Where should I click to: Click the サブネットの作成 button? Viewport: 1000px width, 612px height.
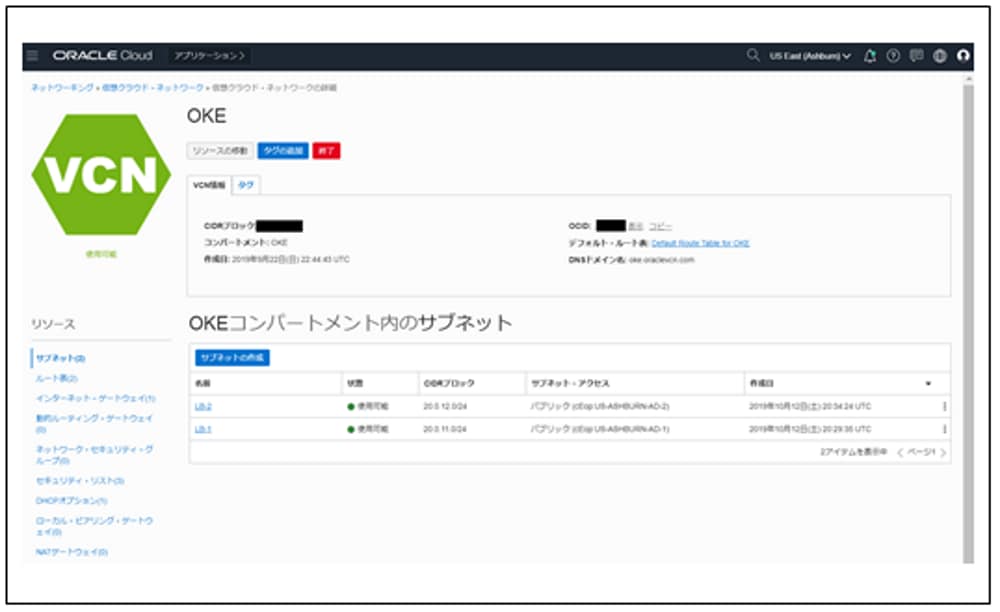[231, 357]
